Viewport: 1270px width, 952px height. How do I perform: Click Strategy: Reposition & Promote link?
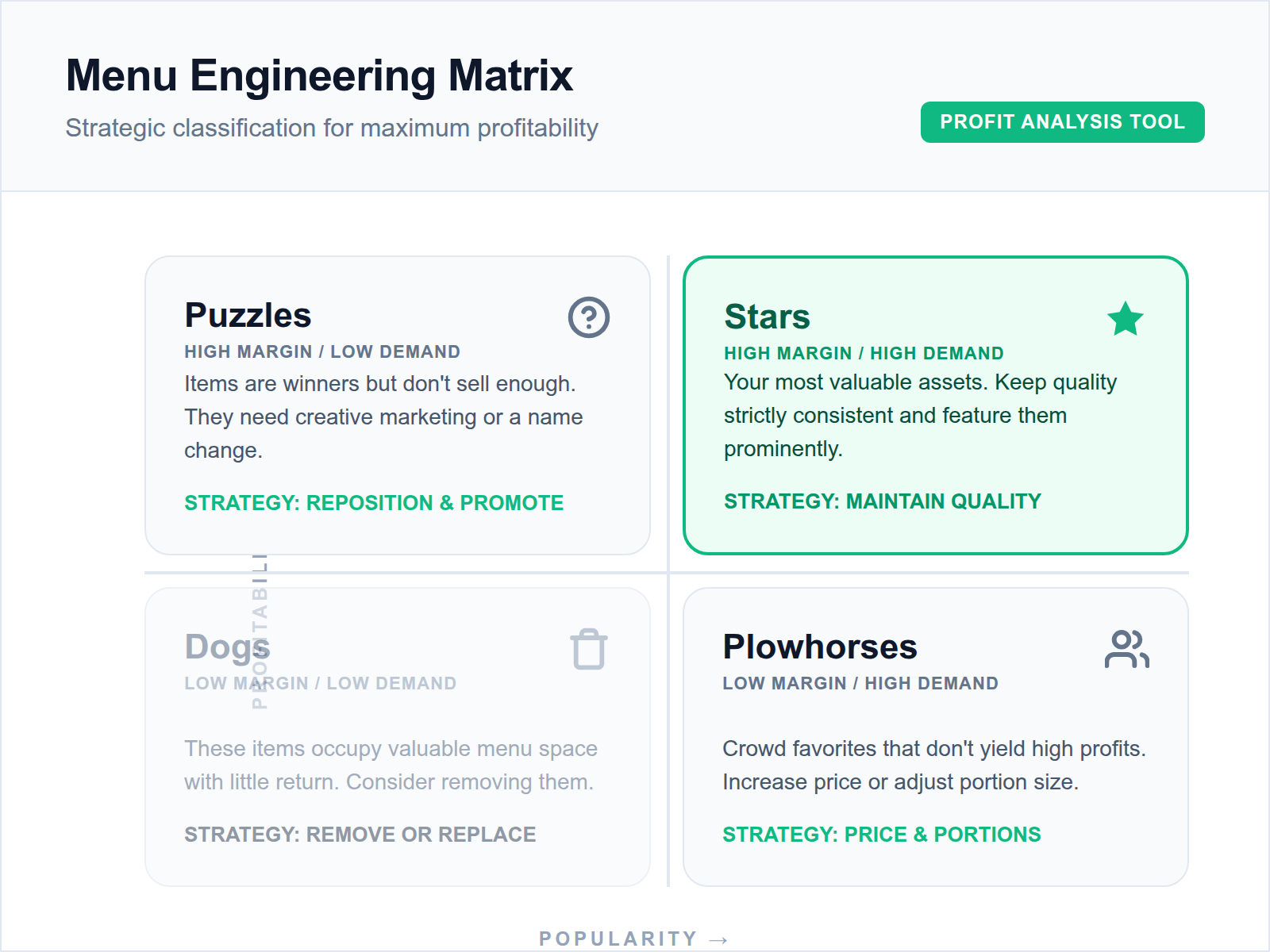tap(374, 503)
